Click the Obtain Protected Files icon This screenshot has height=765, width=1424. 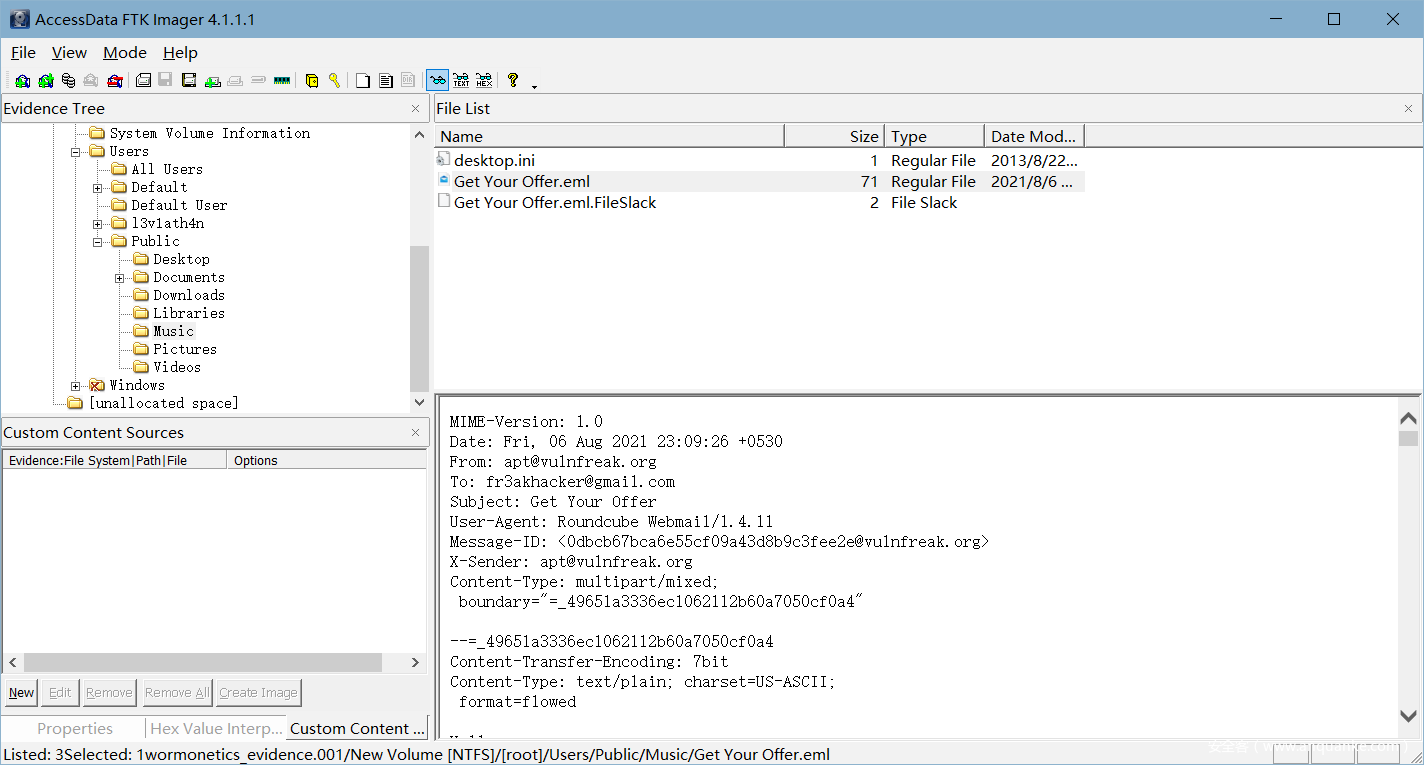coord(312,81)
